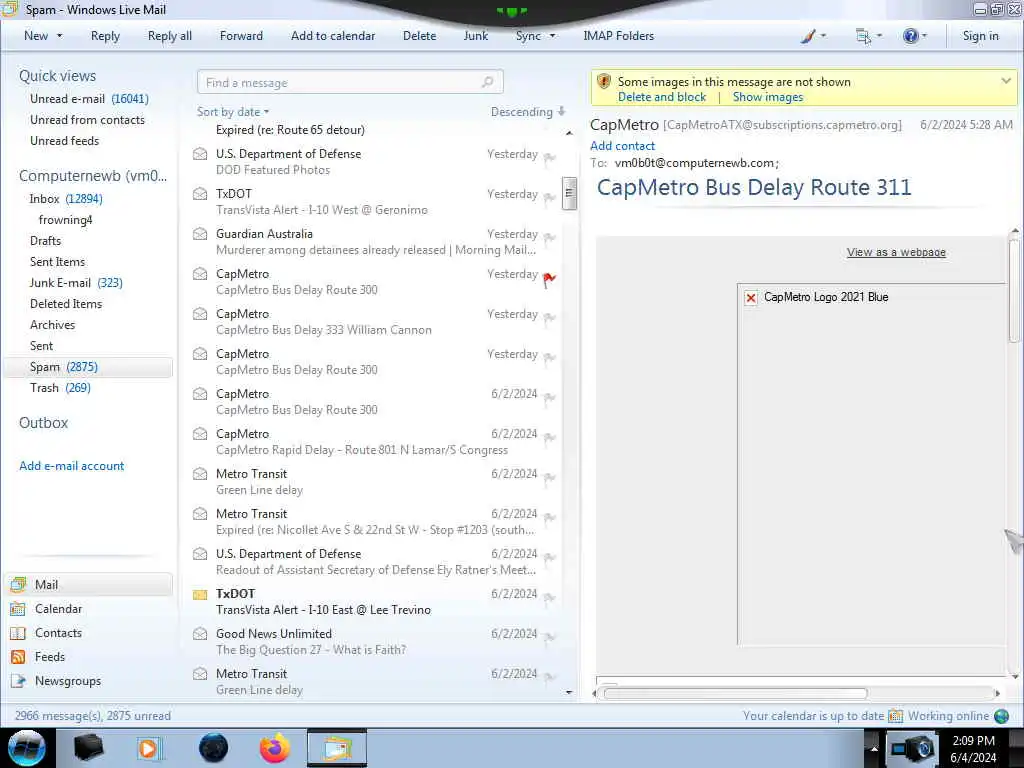
Task: Select the Unread e-mail quick view
Action: point(89,99)
